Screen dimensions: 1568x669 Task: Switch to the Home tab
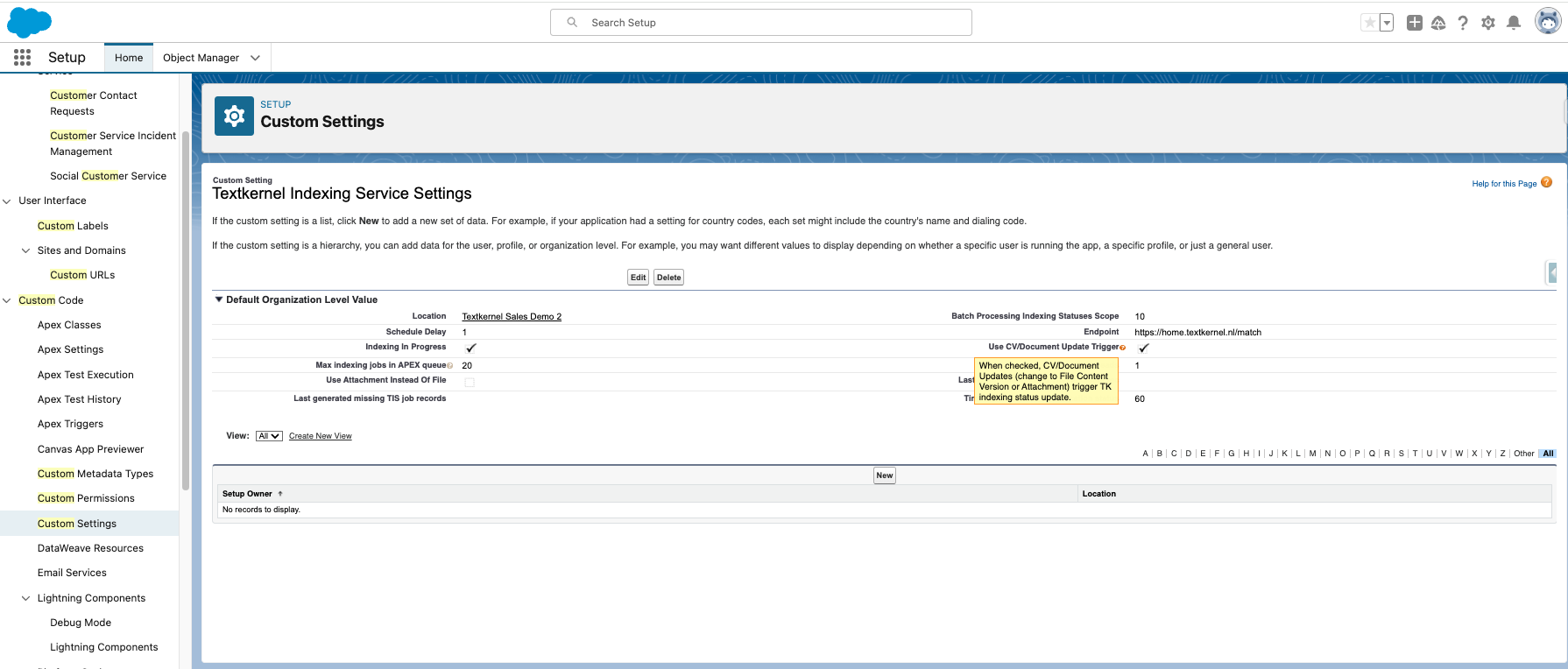(x=129, y=58)
